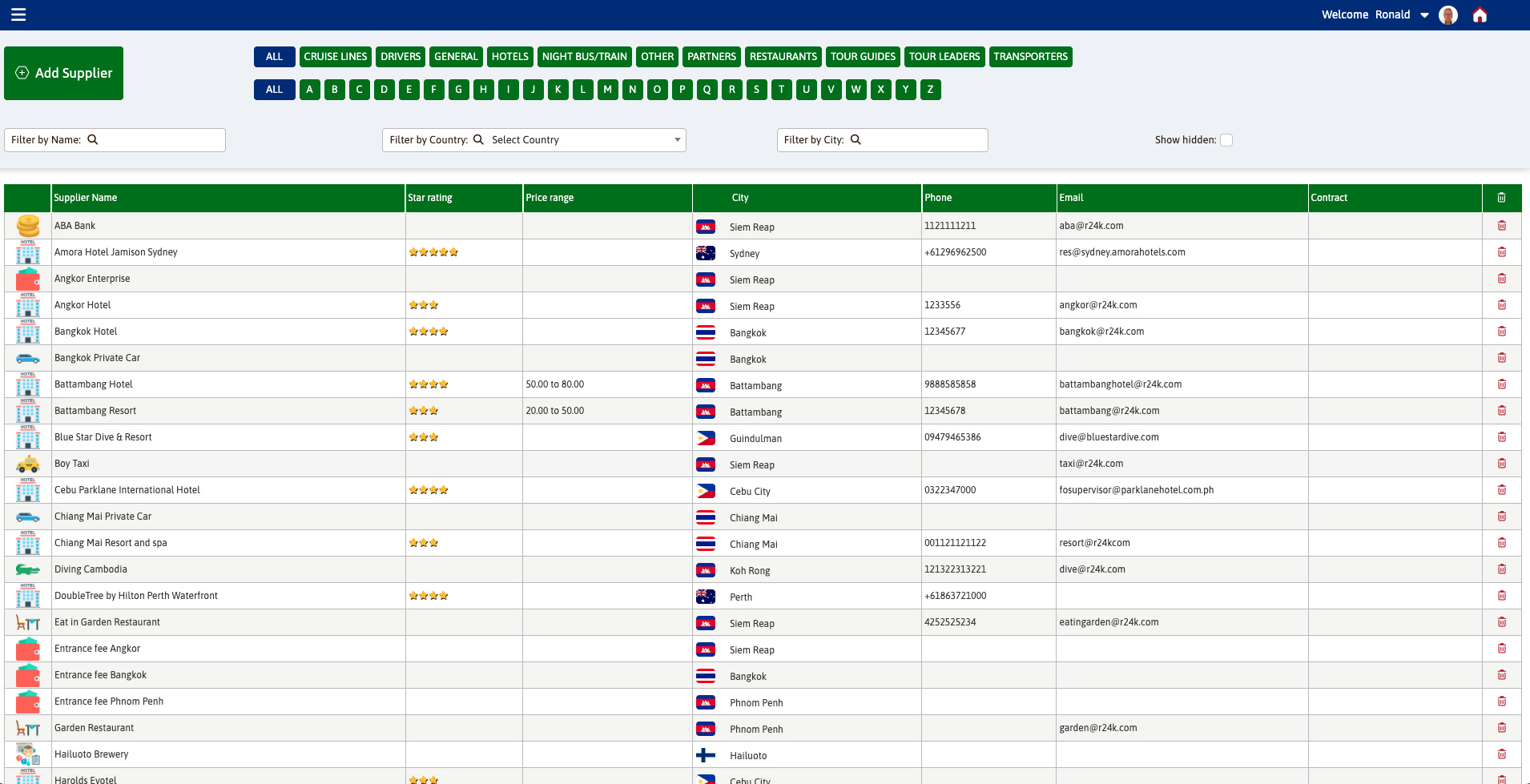This screenshot has height=784, width=1530.
Task: Click the home icon in the top bar
Action: 1480,14
